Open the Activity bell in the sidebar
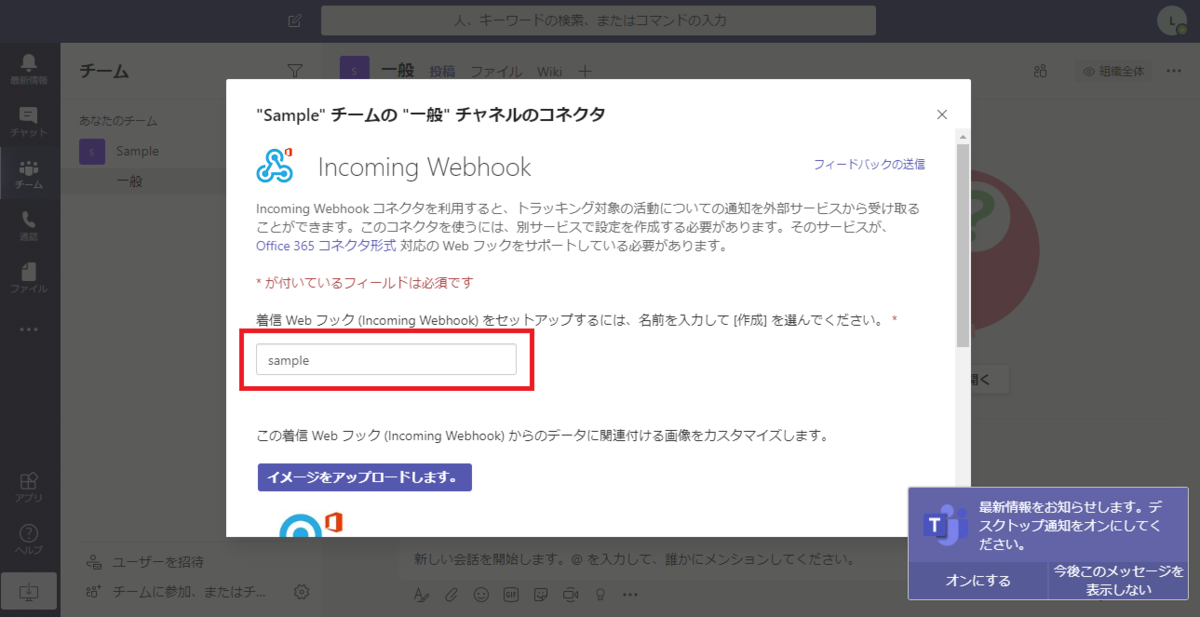The image size is (1200, 617). (29, 68)
